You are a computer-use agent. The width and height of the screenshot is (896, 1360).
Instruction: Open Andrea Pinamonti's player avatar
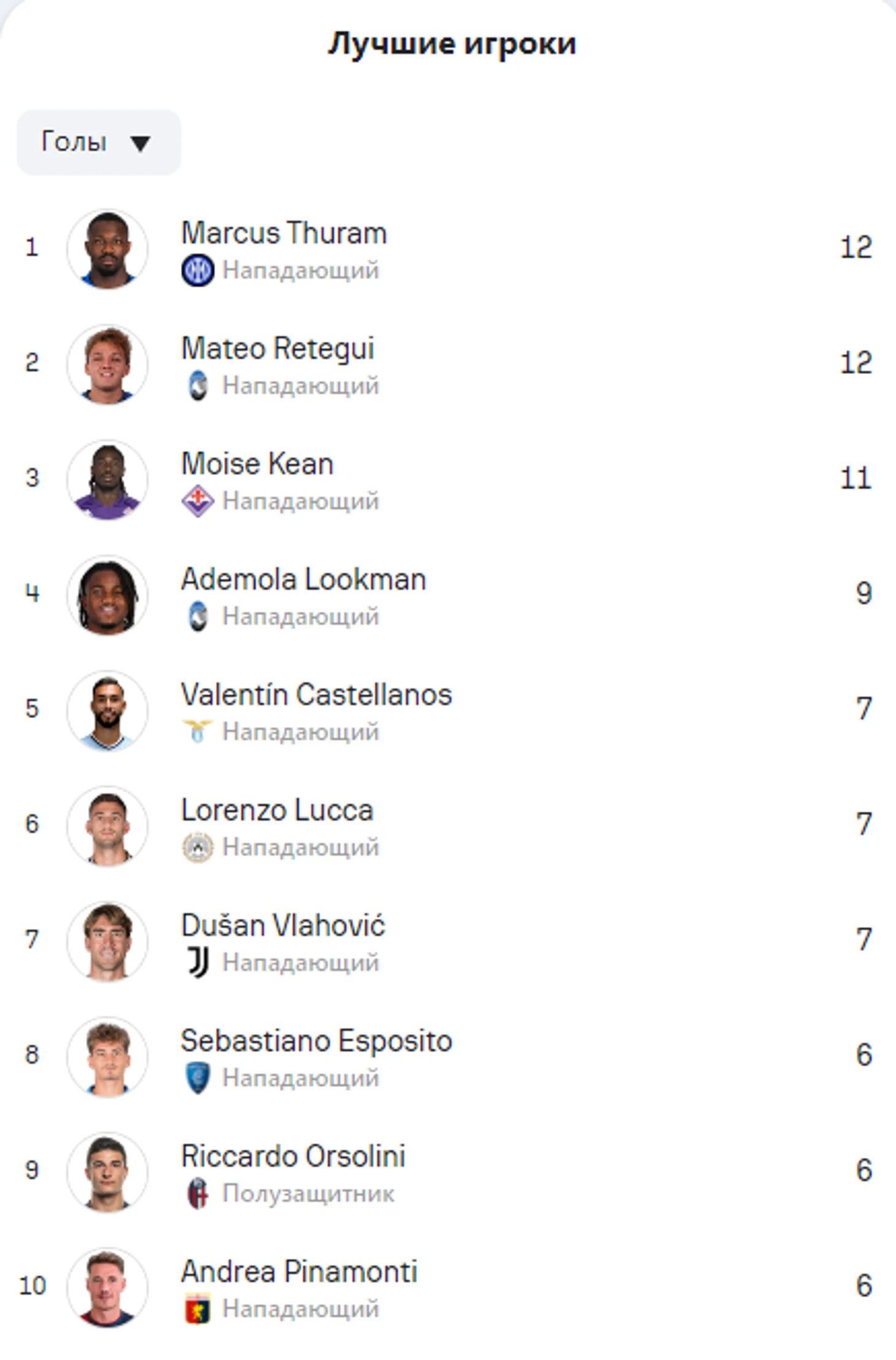tap(107, 1288)
